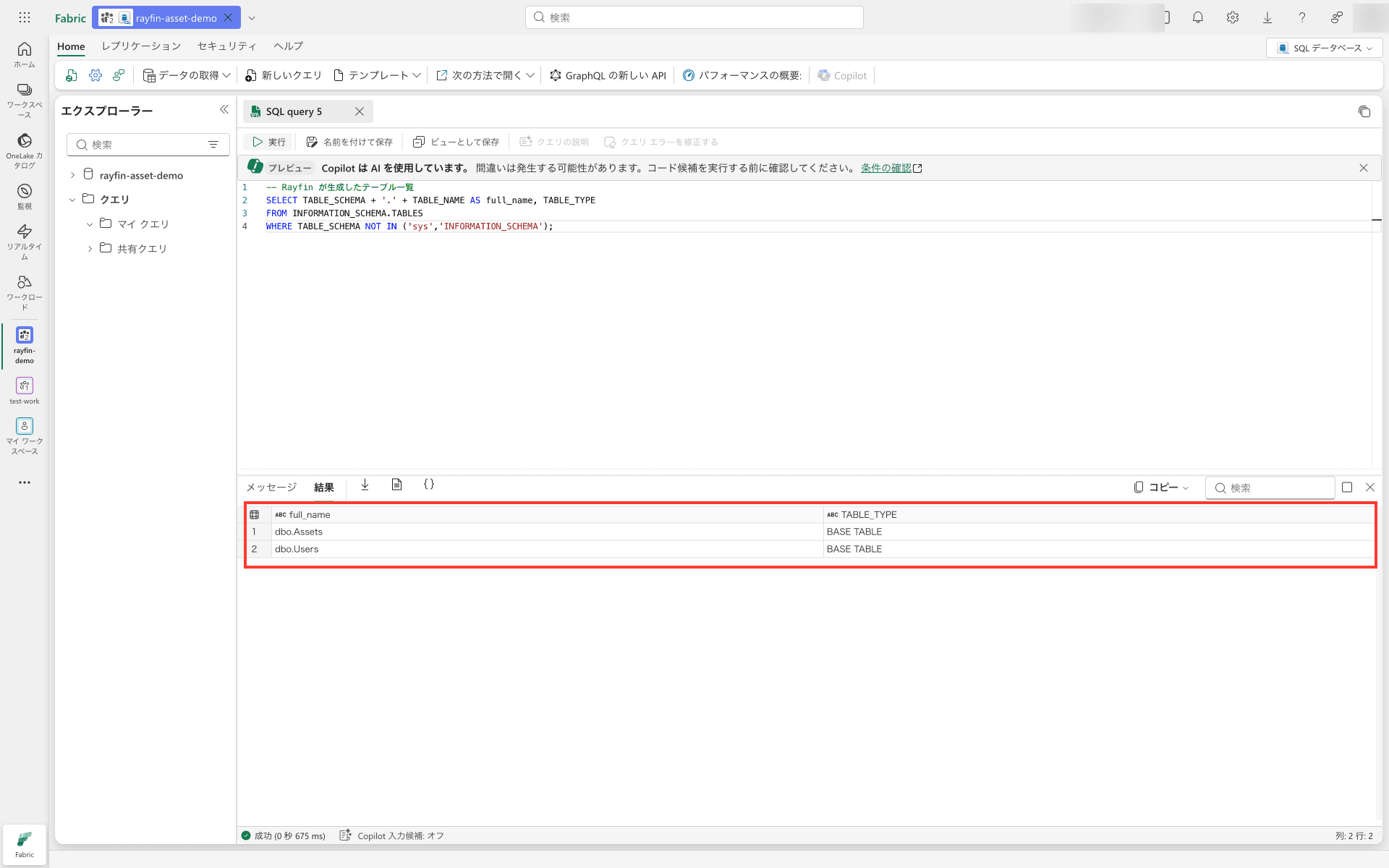
Task: Click the results 検索 search box
Action: tap(1270, 488)
